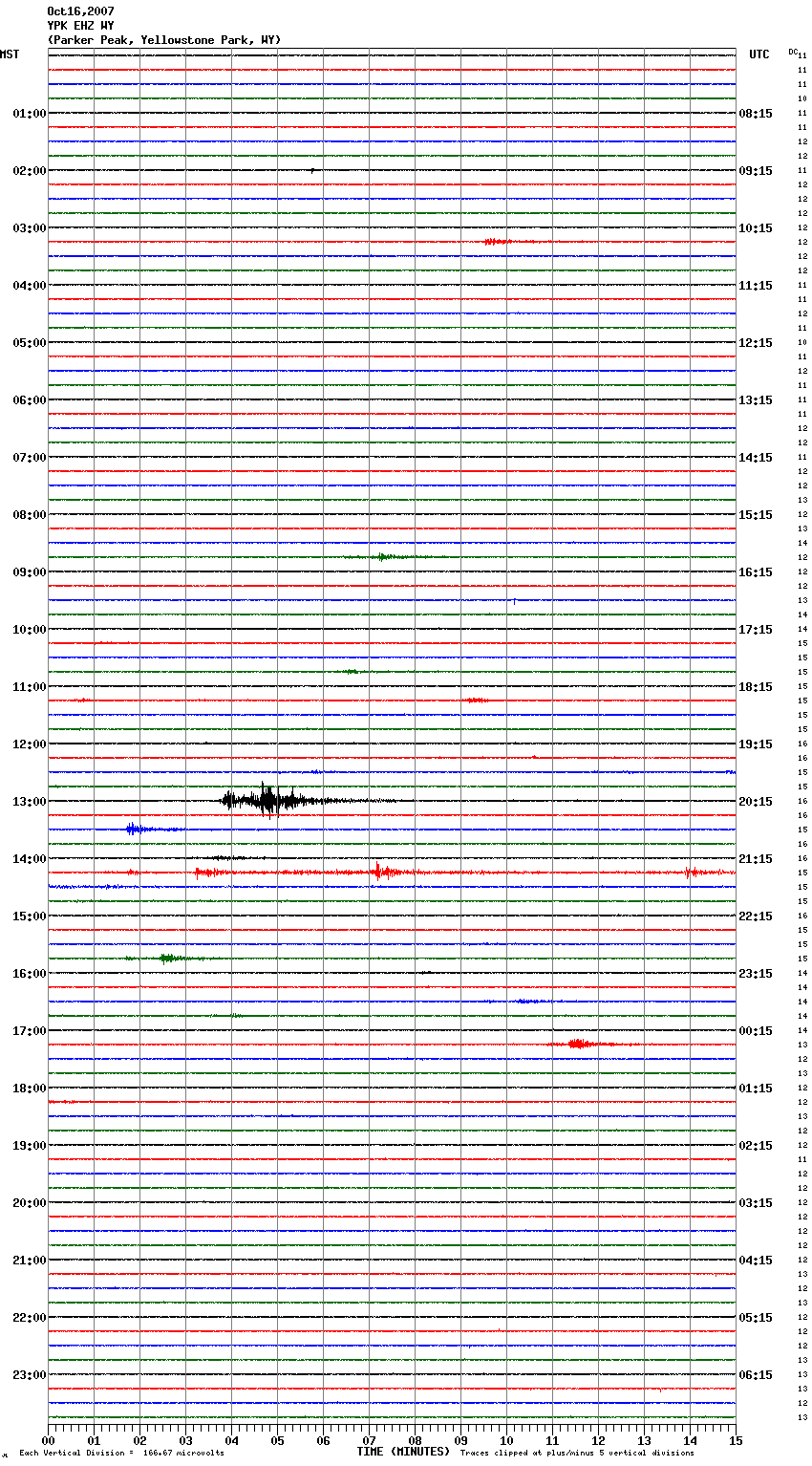The height and width of the screenshot is (1466, 812).
Task: Select the station code YPK EHZ WY
Action: tap(80, 26)
